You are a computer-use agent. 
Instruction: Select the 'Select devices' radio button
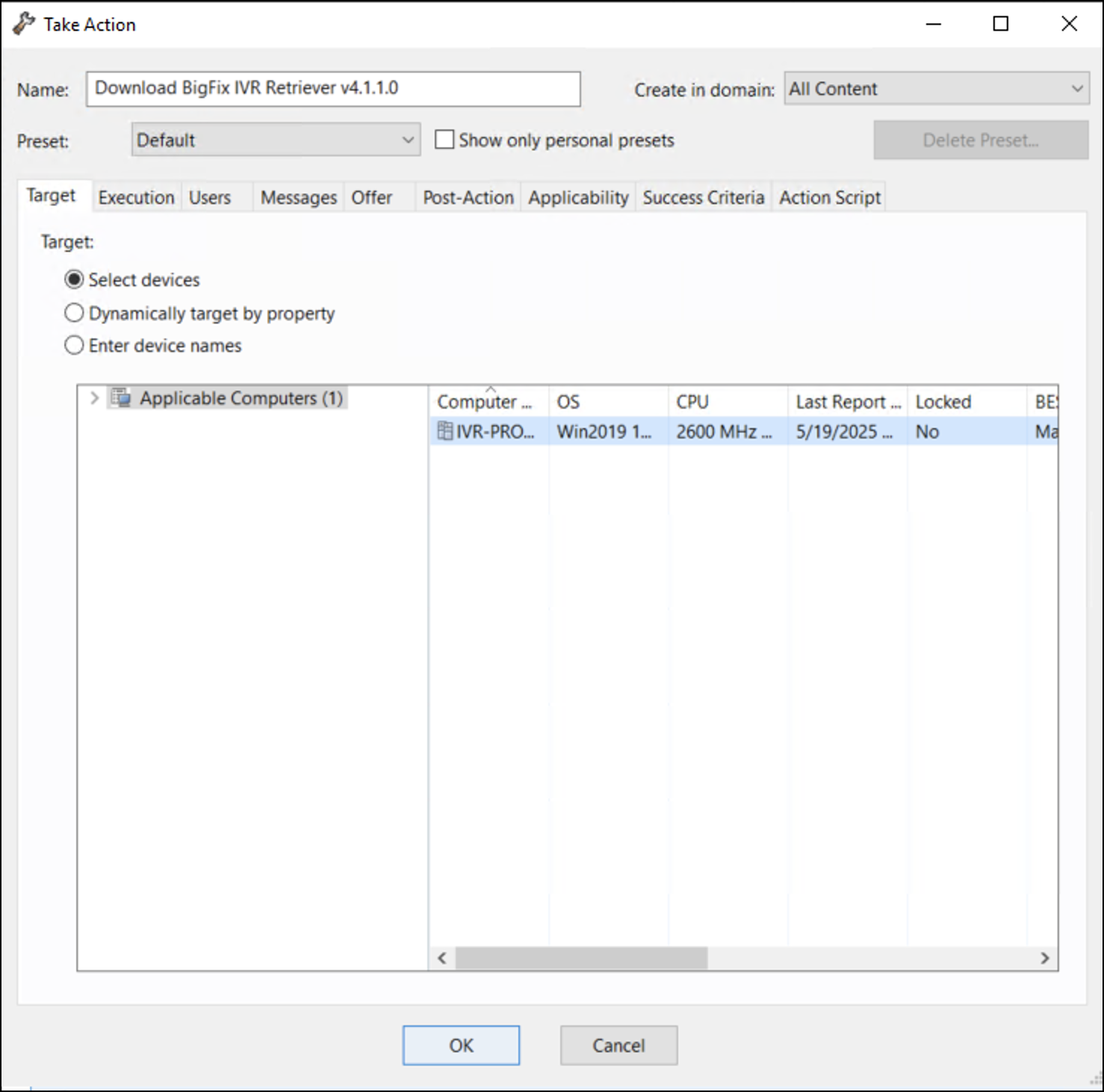(x=74, y=279)
